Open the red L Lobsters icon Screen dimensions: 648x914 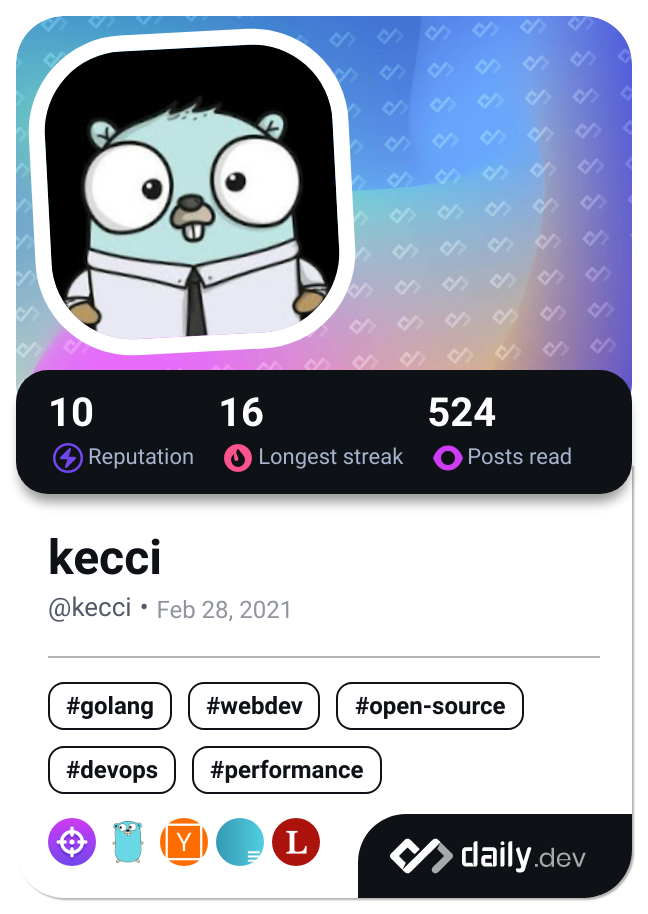(296, 842)
